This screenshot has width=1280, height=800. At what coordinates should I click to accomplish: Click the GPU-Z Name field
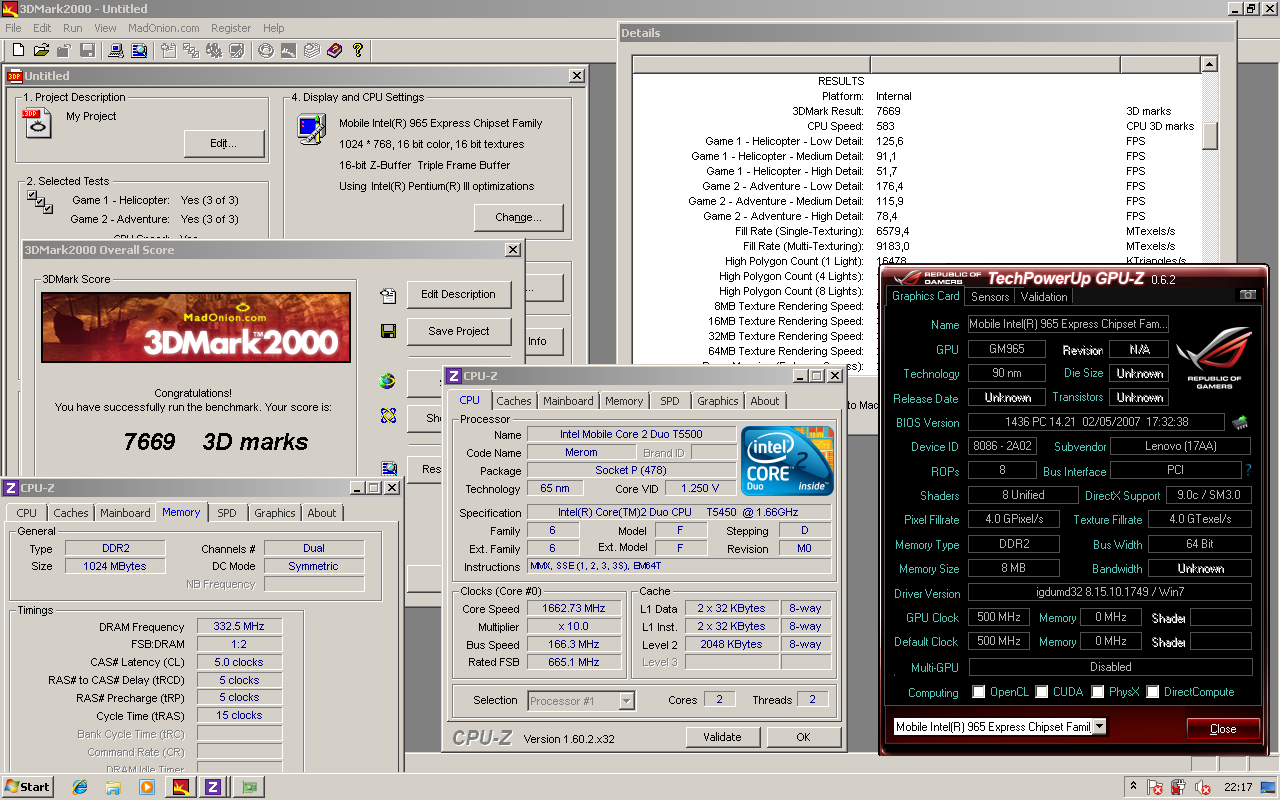click(1067, 324)
